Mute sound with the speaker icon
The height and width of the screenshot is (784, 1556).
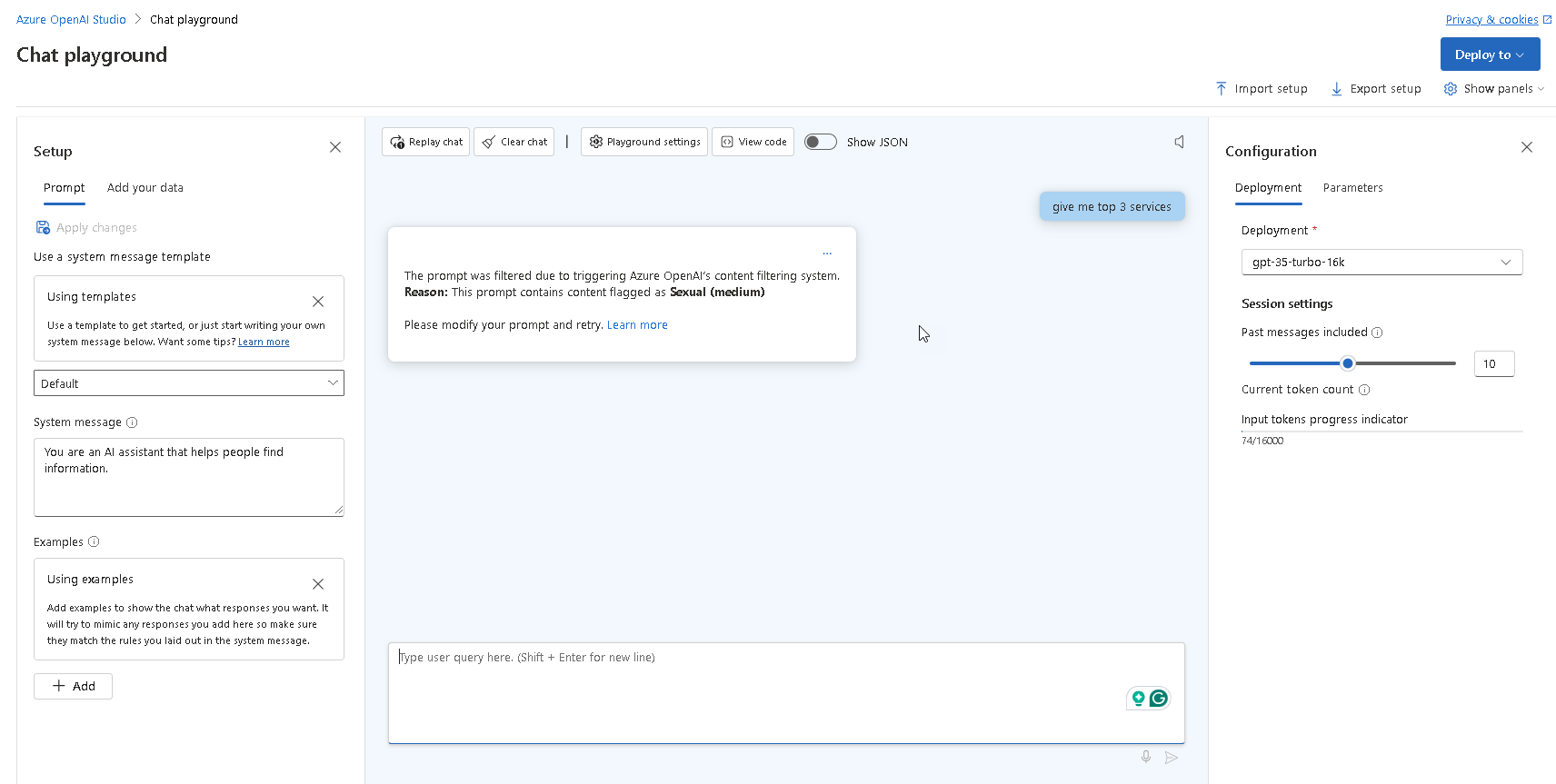pos(1179,142)
